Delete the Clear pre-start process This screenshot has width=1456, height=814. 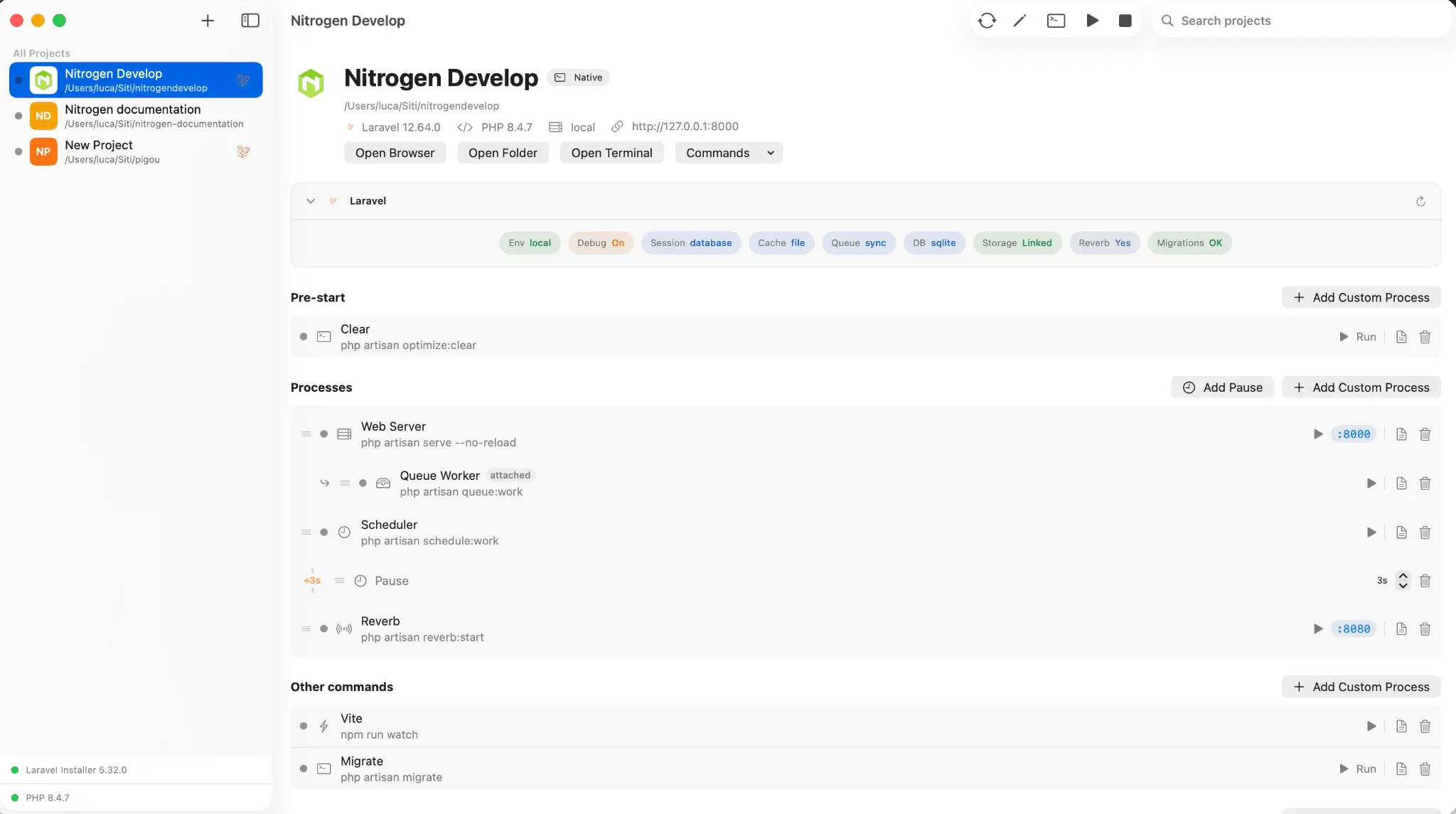coord(1425,337)
